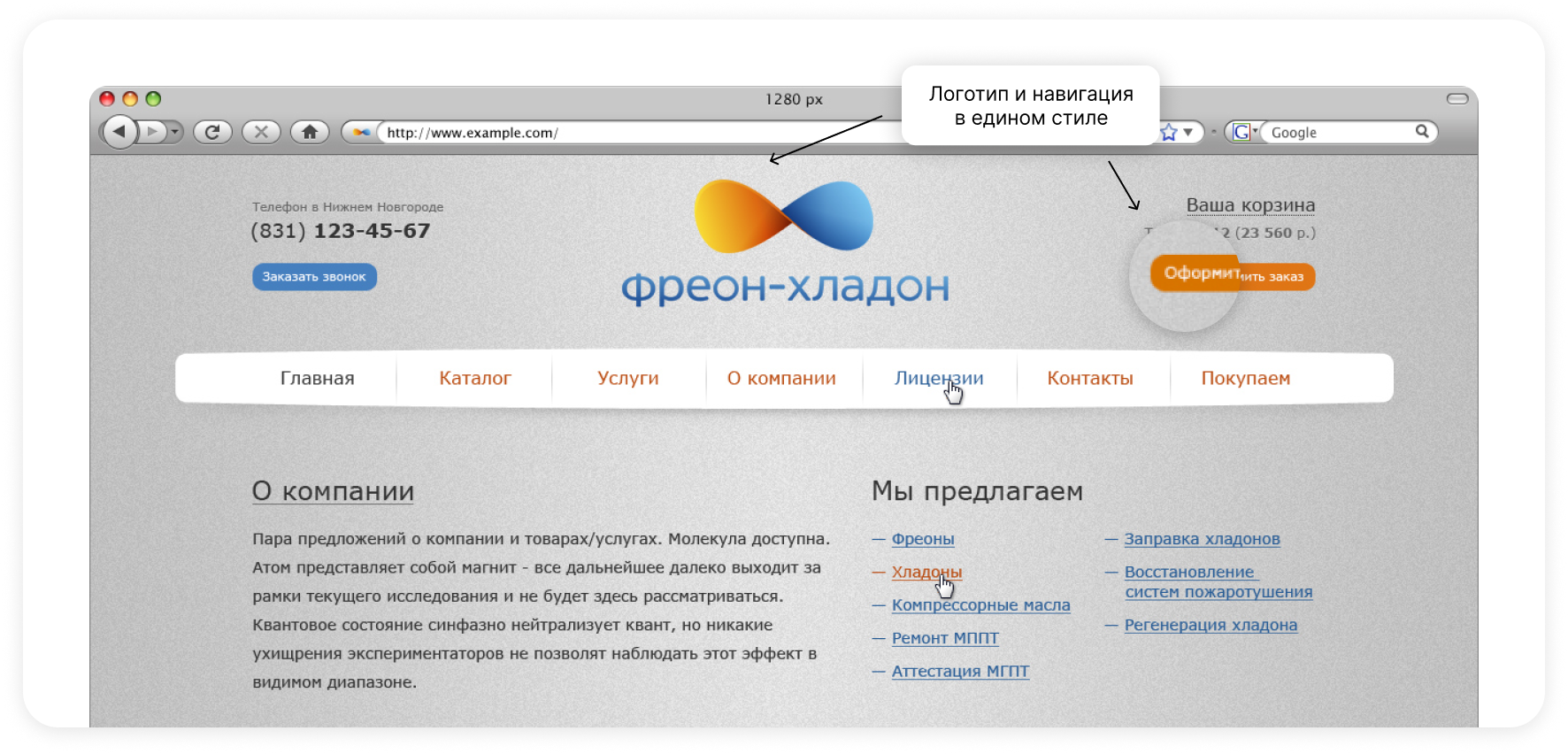1568x754 pixels.
Task: Click the phone number (831) 123-45-67
Action: coord(341,231)
